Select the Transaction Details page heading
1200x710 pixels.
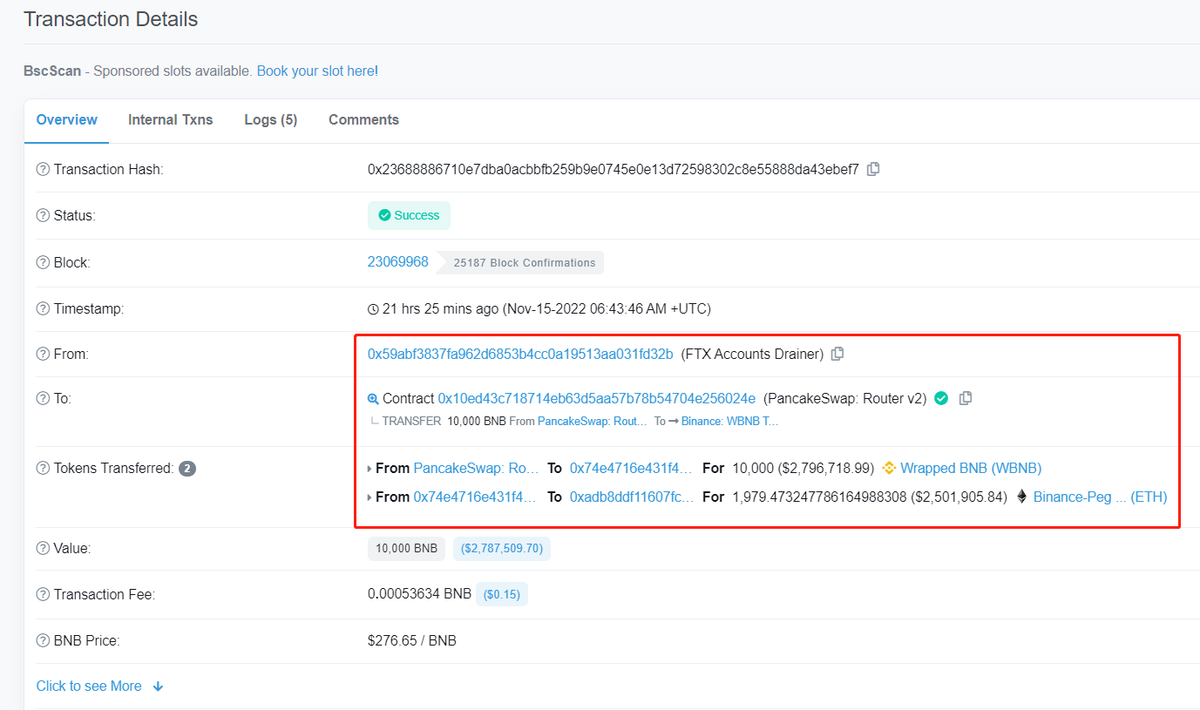point(111,19)
